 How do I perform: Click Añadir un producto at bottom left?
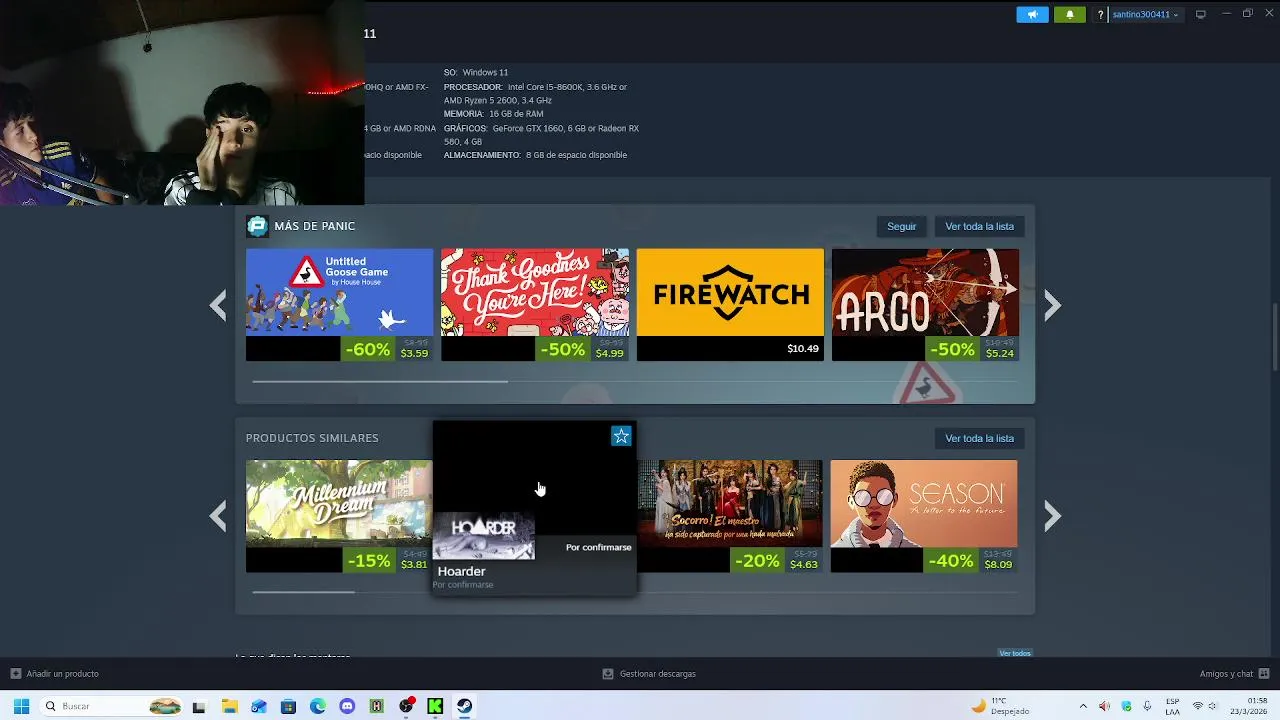[x=54, y=674]
